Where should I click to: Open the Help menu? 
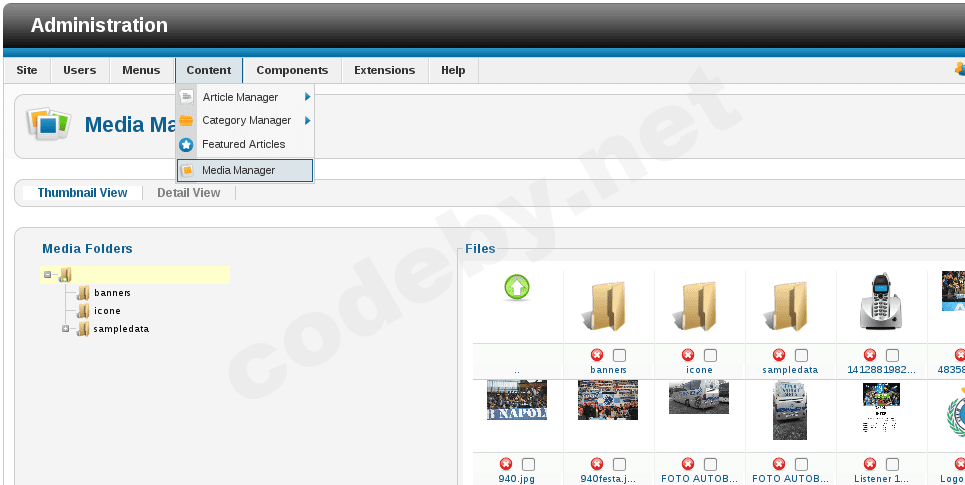(453, 70)
